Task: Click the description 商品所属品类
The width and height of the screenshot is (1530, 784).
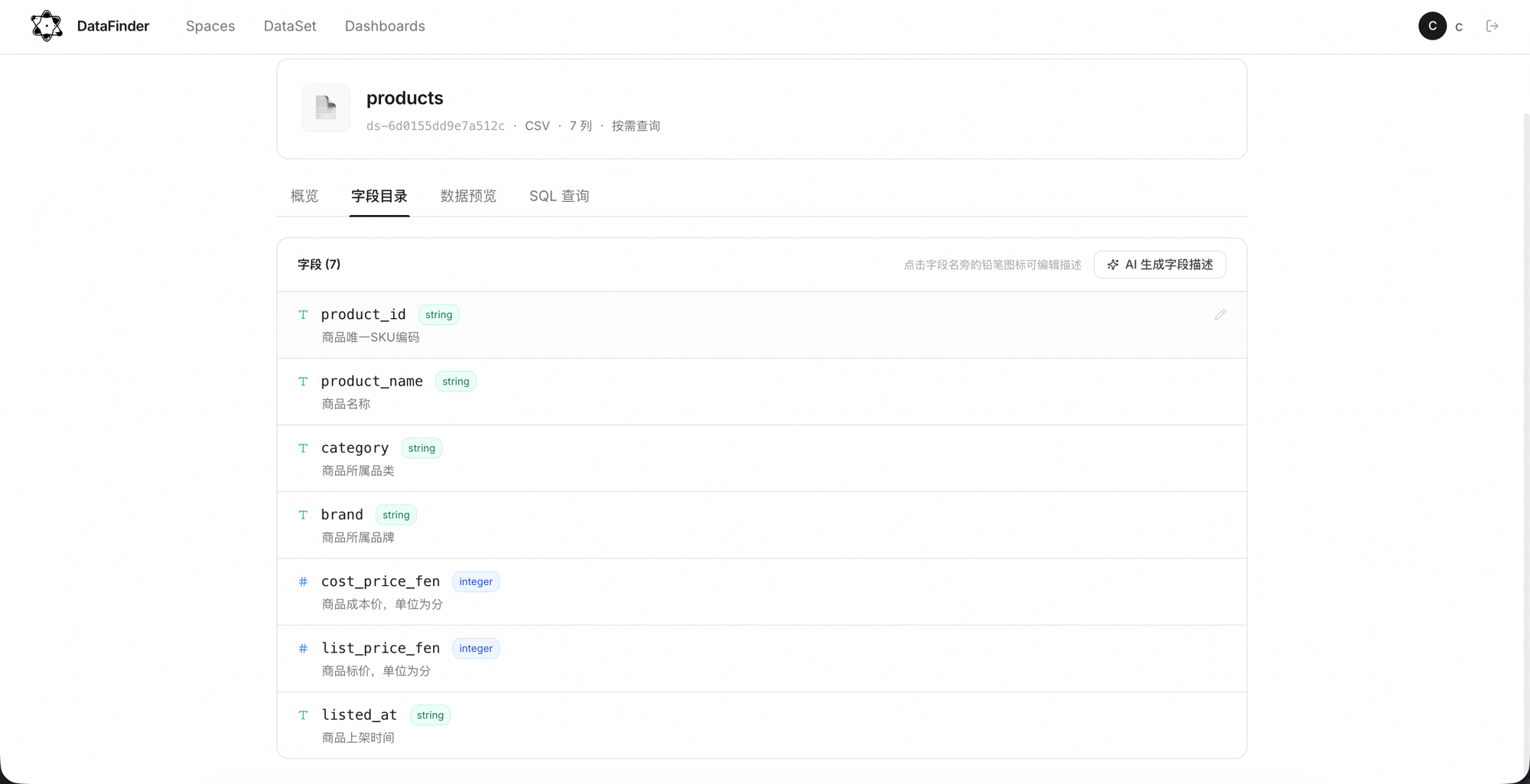Action: click(x=358, y=471)
